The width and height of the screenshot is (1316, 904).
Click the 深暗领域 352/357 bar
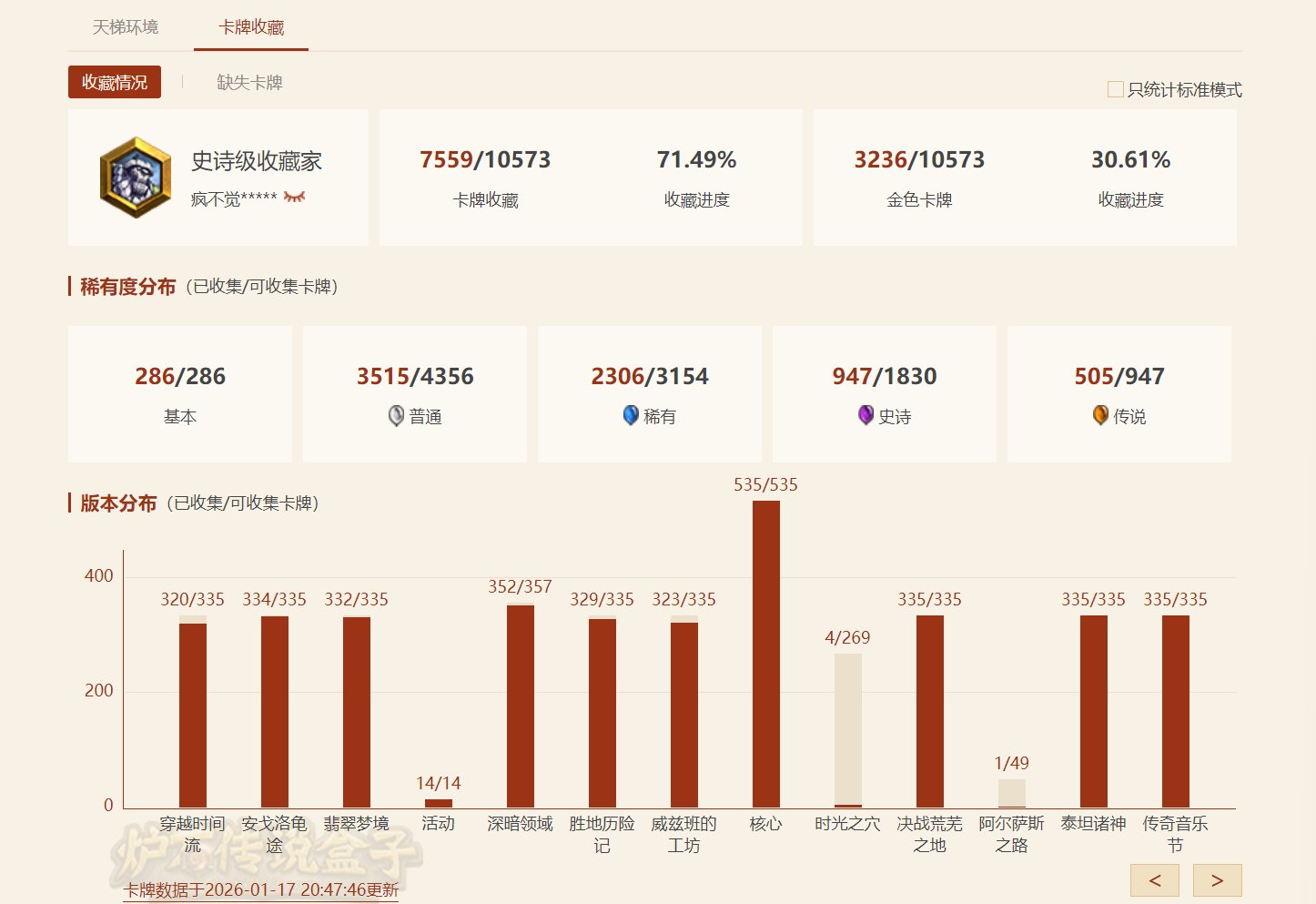tap(520, 706)
